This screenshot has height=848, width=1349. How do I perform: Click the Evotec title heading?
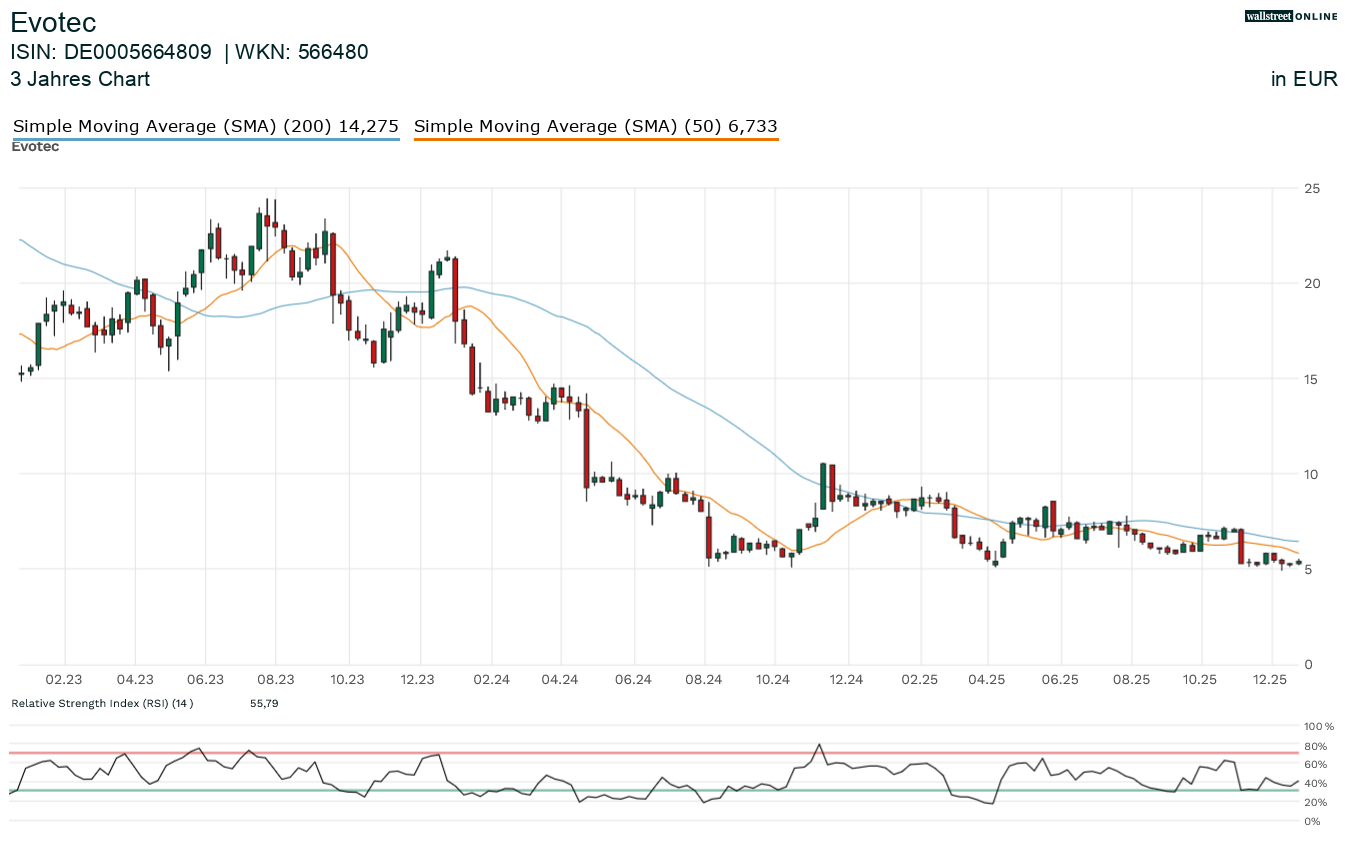pos(53,22)
